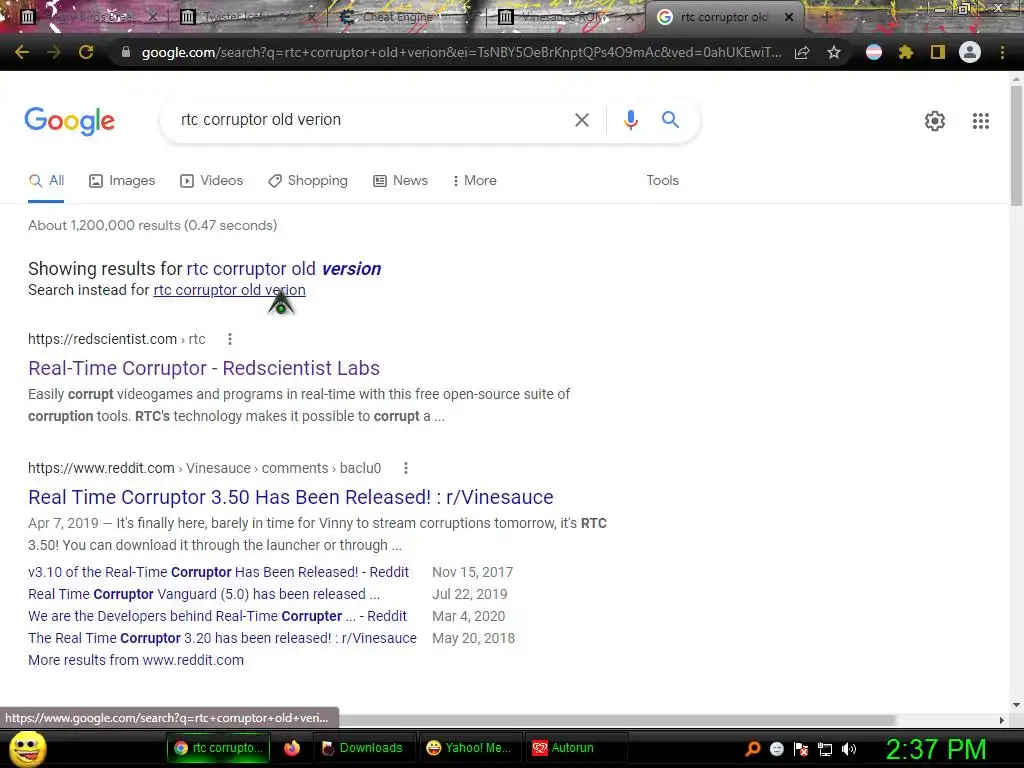1024x768 pixels.
Task: Open Real Time Corruptor 3.50 Released result
Action: 291,498
